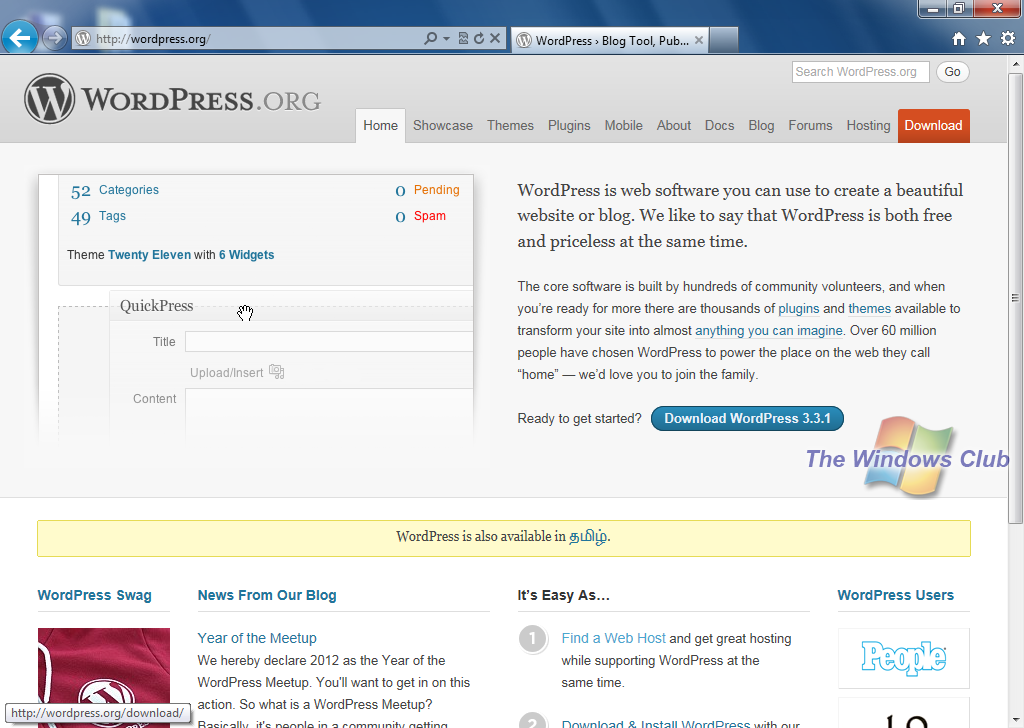
Task: Open the Mobile menu item
Action: (x=623, y=125)
